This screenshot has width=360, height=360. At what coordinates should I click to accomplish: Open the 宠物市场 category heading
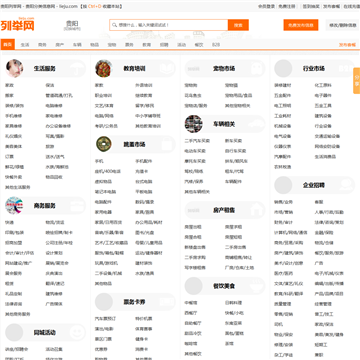(x=224, y=69)
